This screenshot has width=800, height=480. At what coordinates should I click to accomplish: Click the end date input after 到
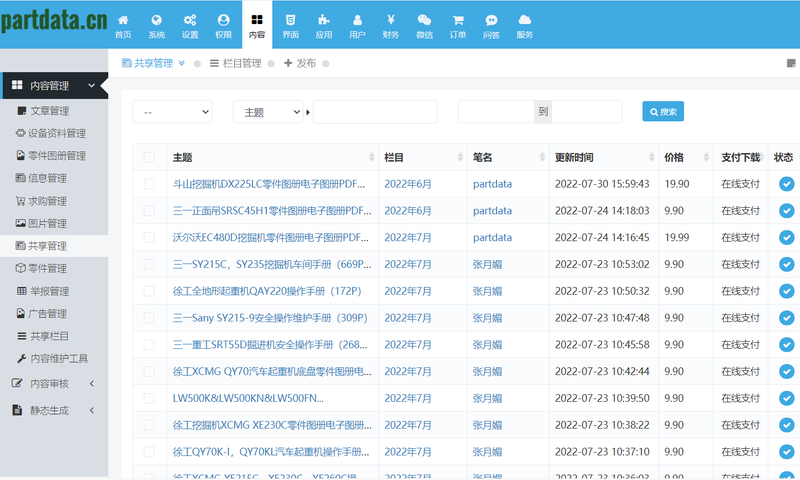(x=587, y=112)
